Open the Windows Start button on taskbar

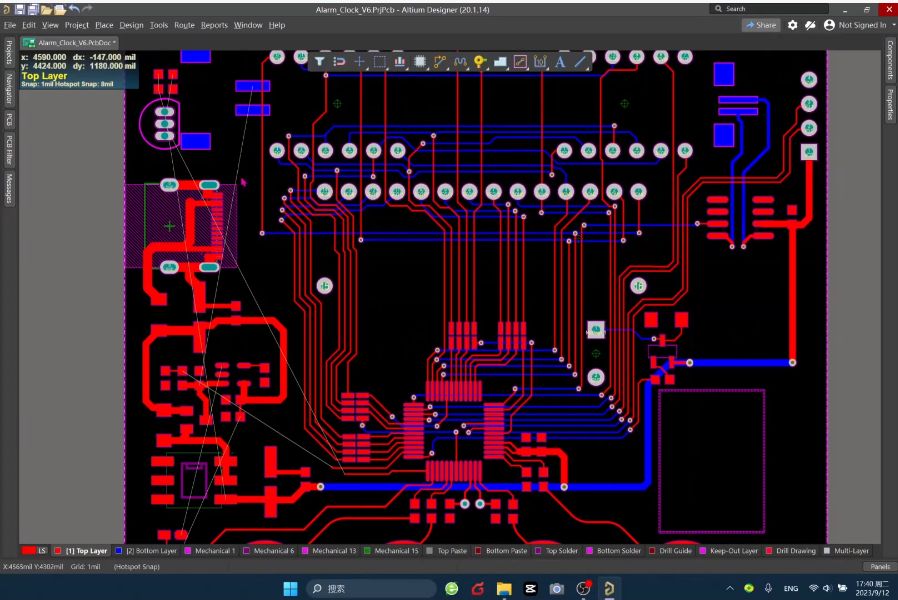(x=290, y=588)
